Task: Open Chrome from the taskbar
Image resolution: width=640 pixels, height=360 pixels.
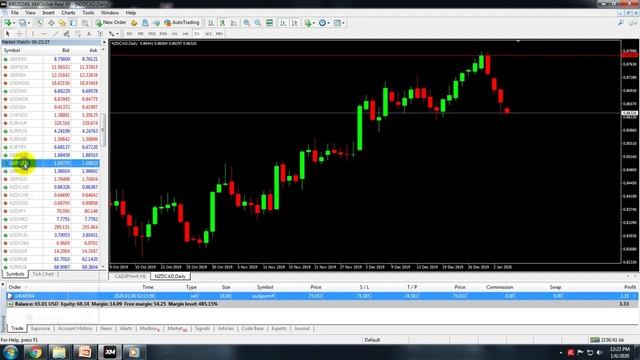Action: (35, 352)
